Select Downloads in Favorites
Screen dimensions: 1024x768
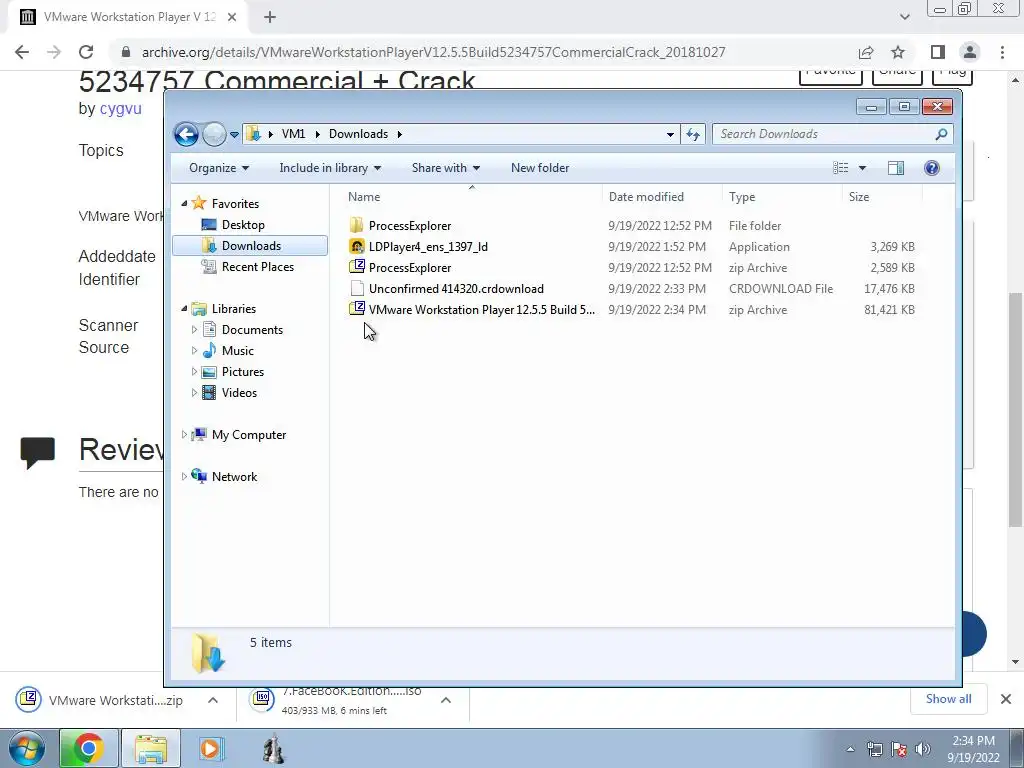[x=250, y=246]
